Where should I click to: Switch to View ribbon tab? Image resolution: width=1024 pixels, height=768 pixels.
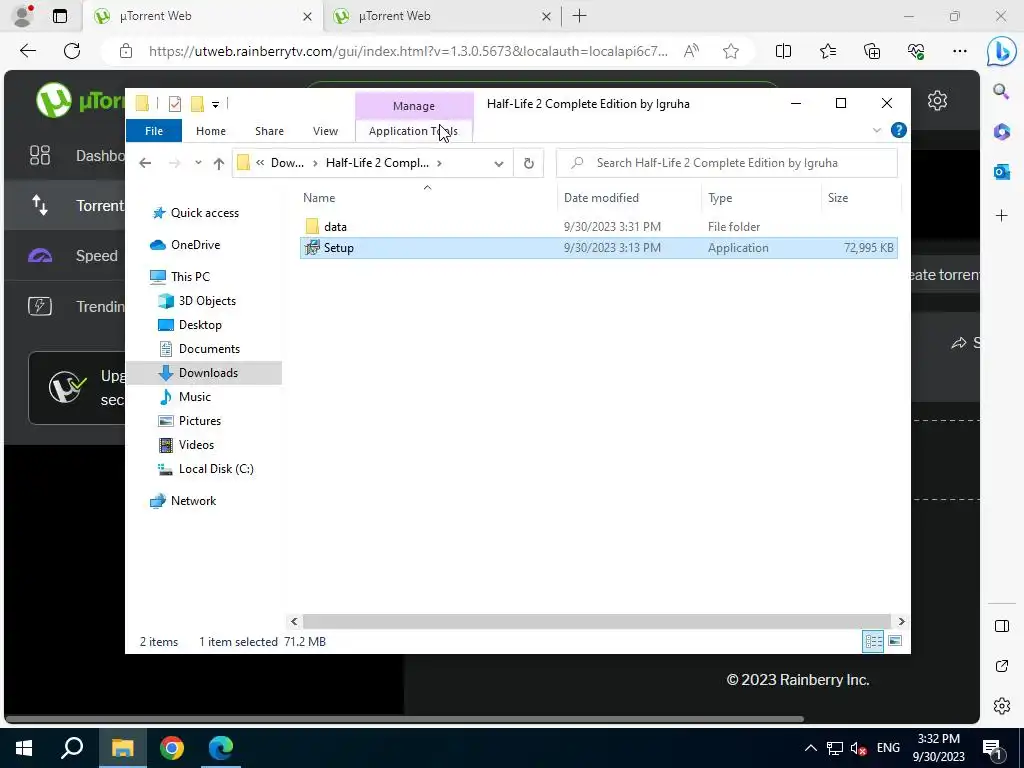[325, 131]
